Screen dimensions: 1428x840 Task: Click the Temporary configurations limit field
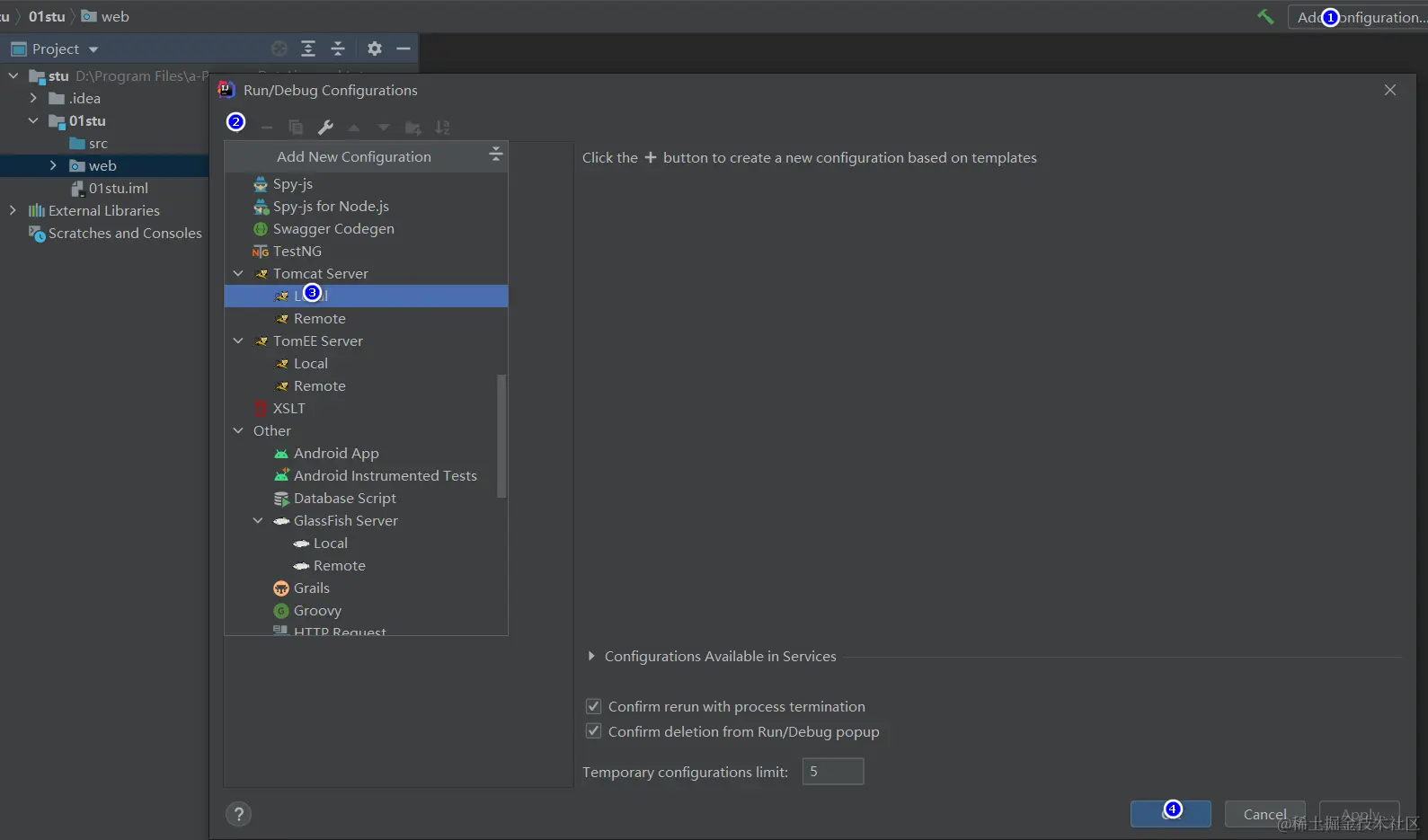(833, 771)
